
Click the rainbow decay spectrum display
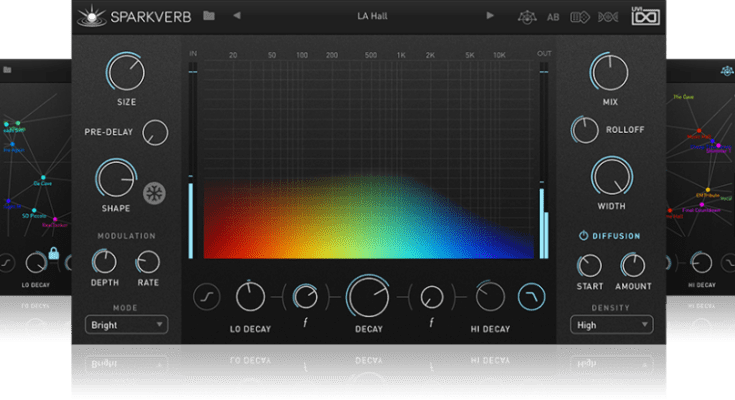pyautogui.click(x=368, y=215)
